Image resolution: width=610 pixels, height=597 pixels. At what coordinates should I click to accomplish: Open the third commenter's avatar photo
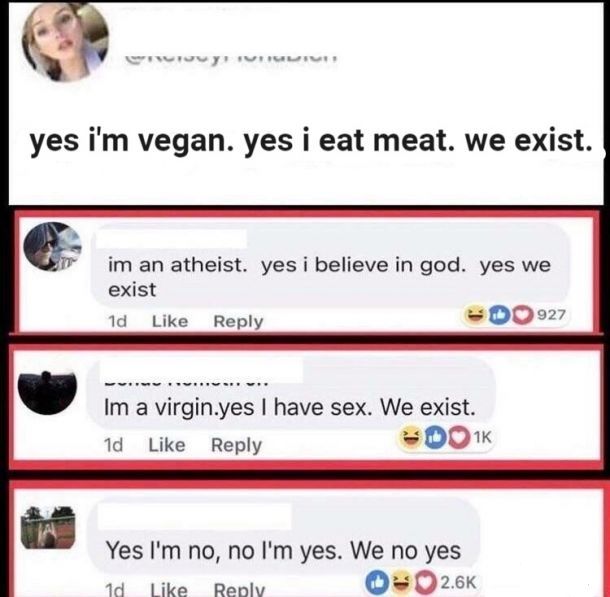point(48,527)
